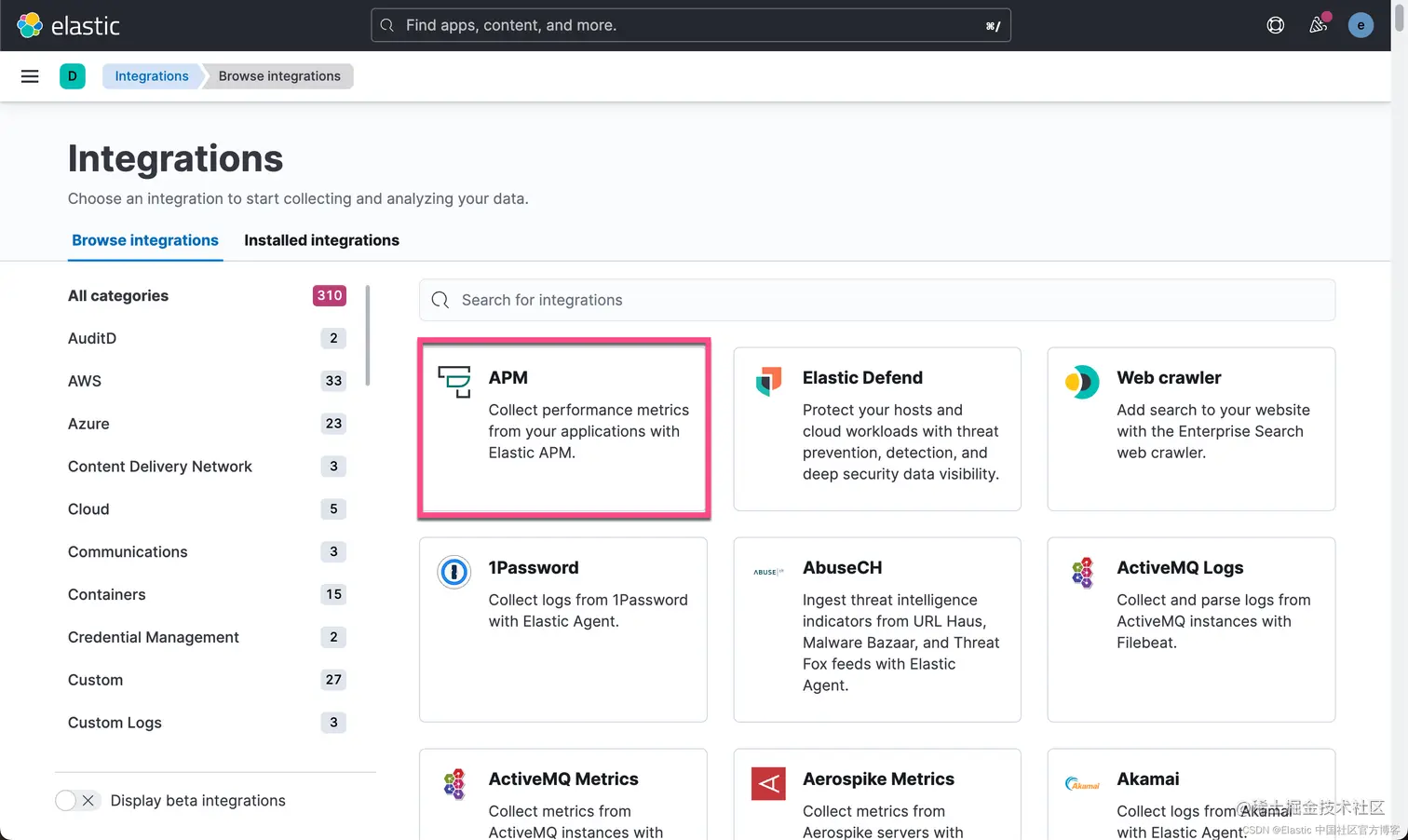1408x840 pixels.
Task: Switch to Installed integrations tab
Action: tap(321, 240)
